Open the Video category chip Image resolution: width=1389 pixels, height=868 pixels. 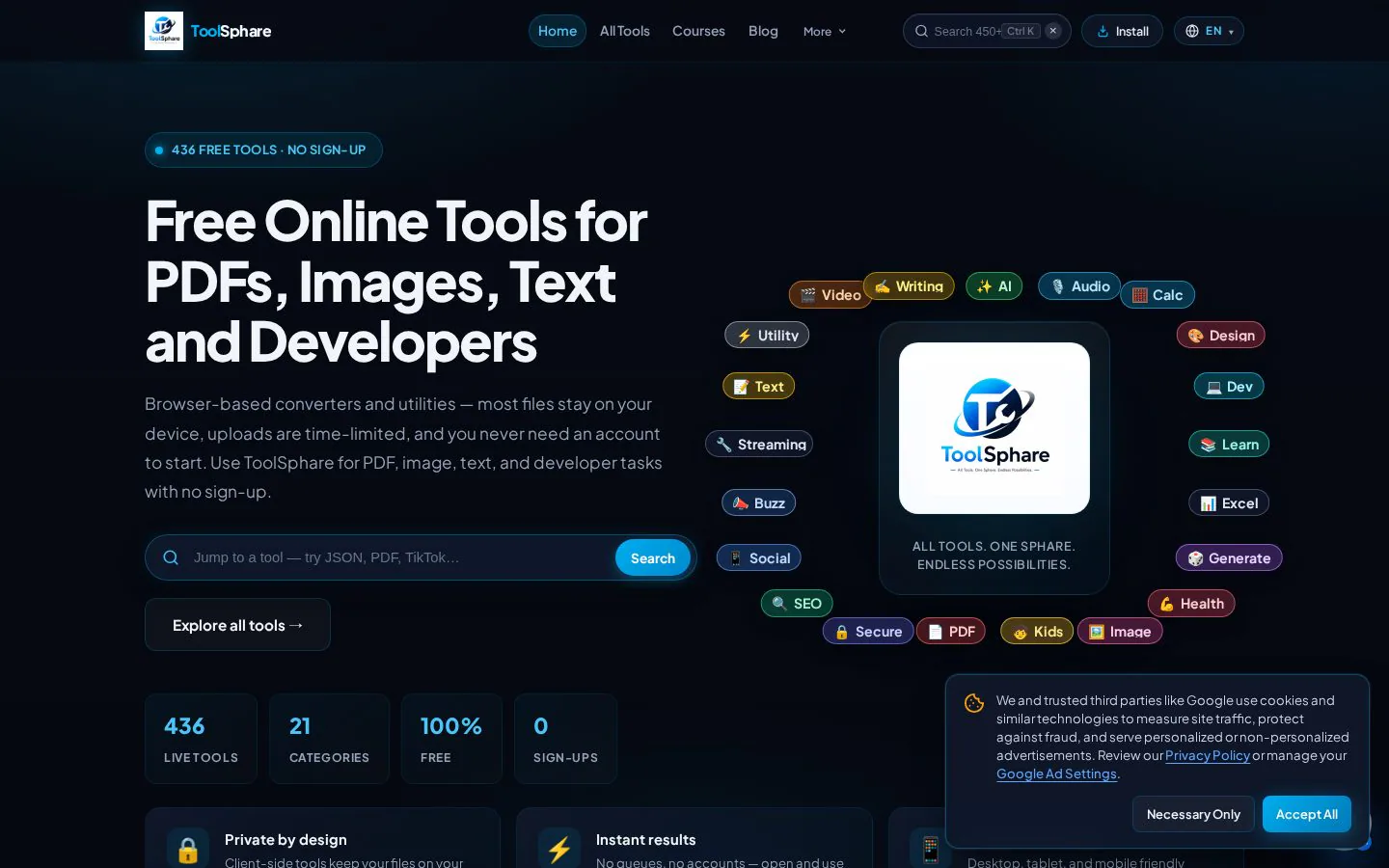[x=830, y=295]
